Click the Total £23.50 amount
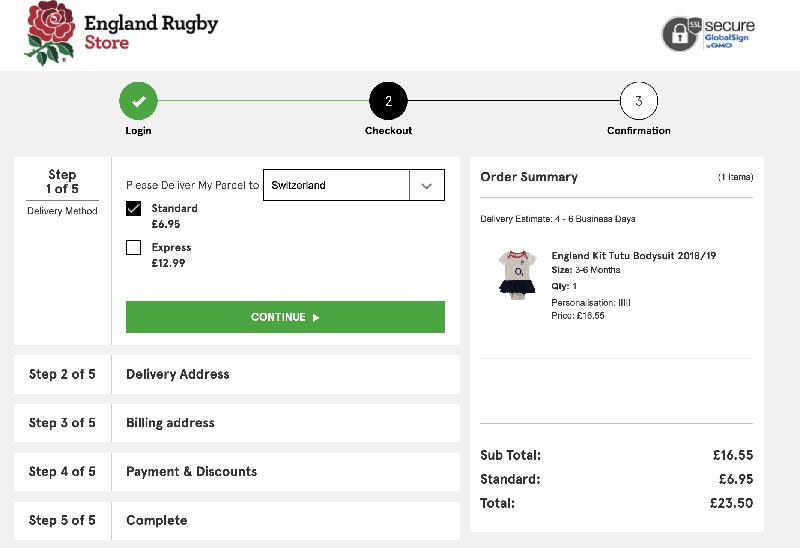This screenshot has height=548, width=800. 731,503
